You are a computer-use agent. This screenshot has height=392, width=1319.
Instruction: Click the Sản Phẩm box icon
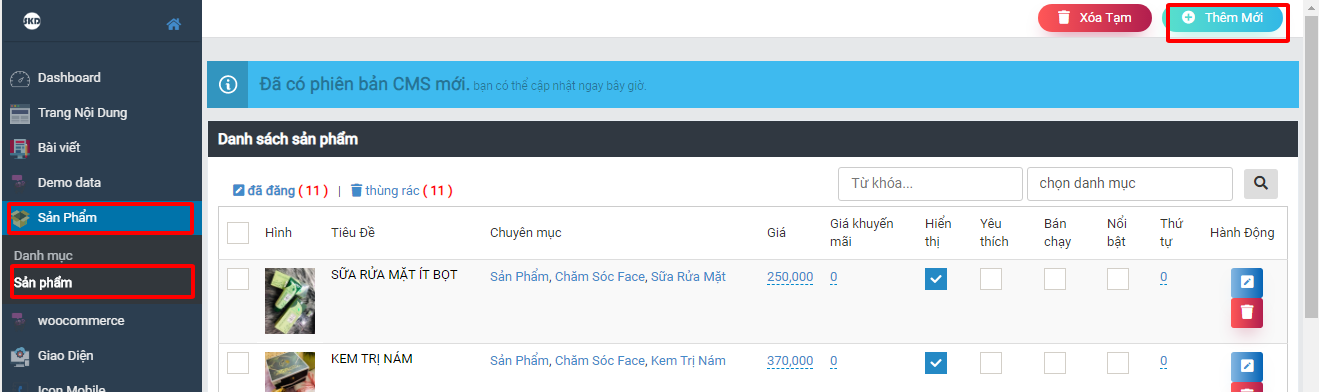coord(20,218)
